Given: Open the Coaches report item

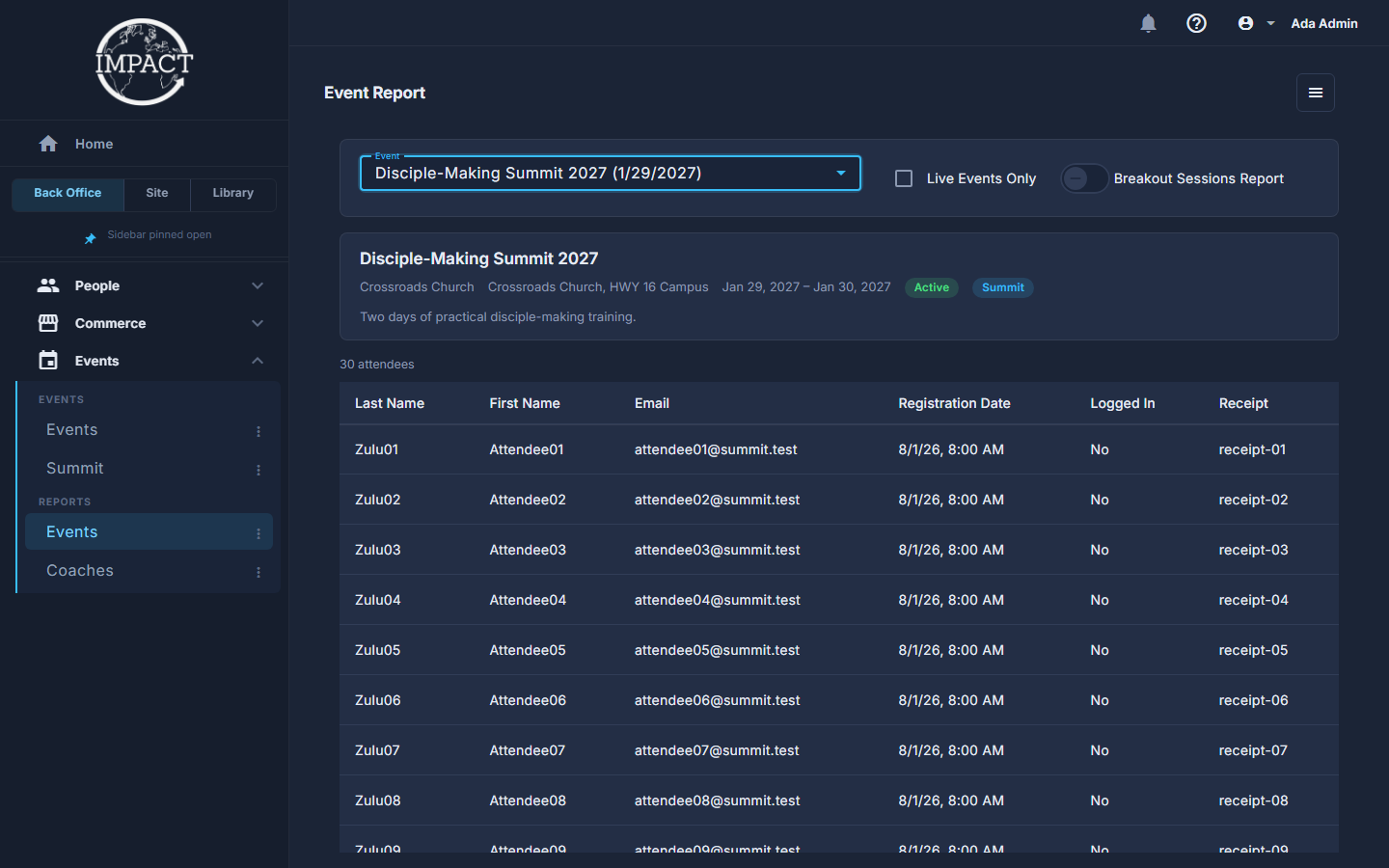Looking at the screenshot, I should pyautogui.click(x=149, y=570).
